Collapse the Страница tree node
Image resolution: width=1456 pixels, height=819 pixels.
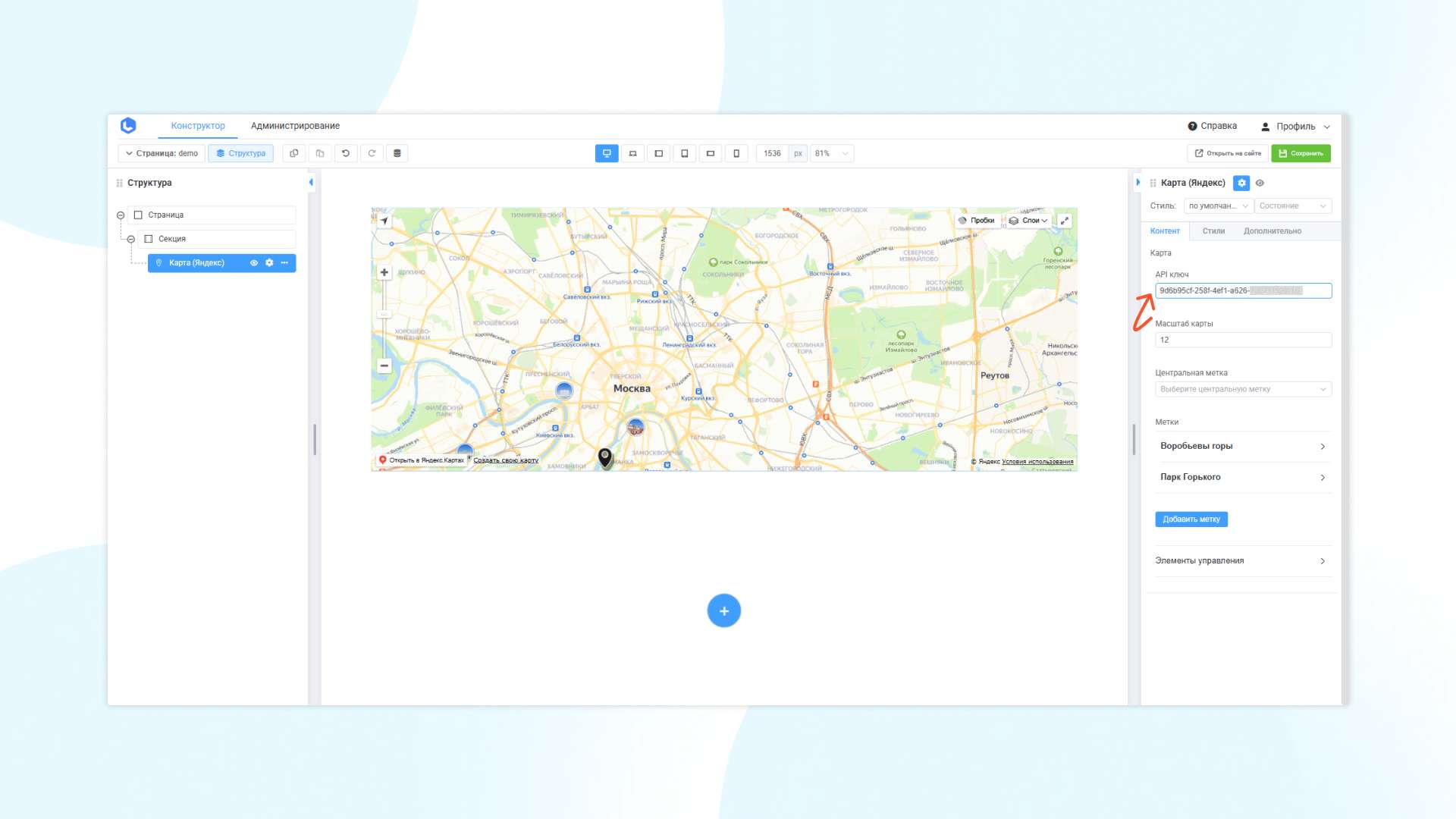point(121,215)
